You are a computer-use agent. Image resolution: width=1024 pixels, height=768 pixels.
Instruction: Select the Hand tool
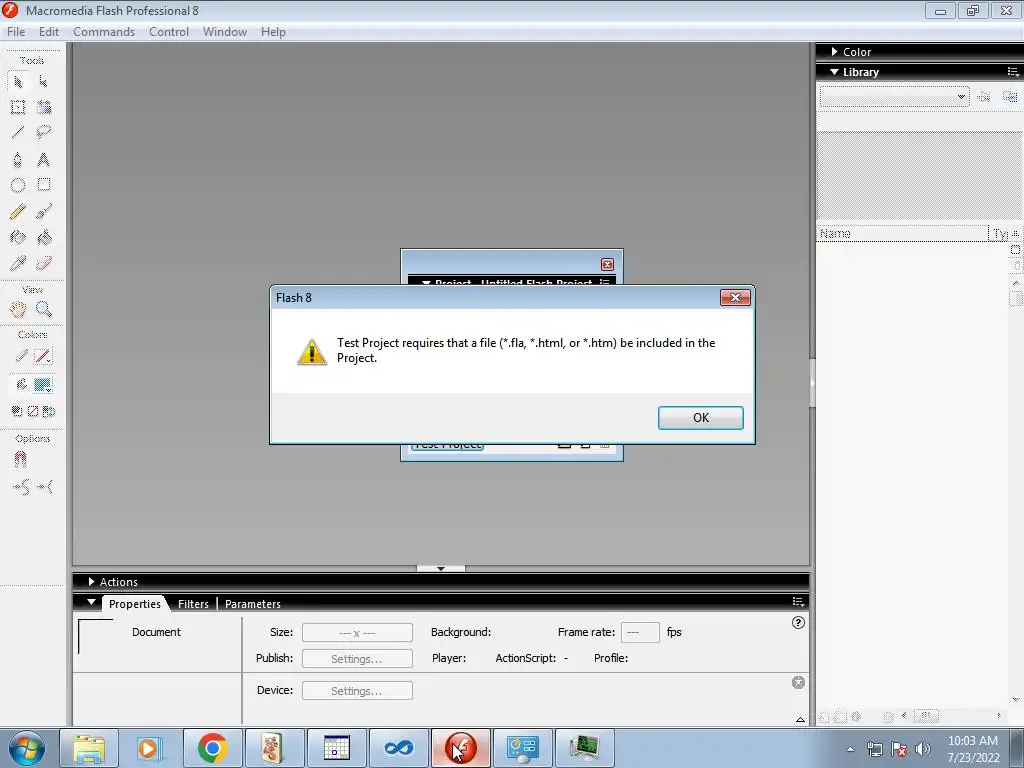[18, 309]
